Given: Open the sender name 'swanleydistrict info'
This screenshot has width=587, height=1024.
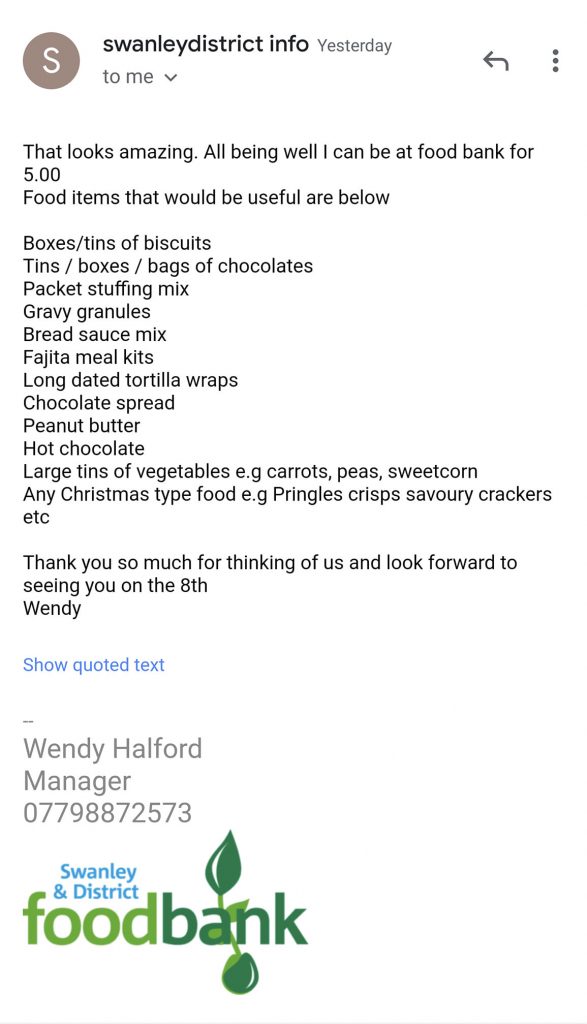Looking at the screenshot, I should coord(205,44).
